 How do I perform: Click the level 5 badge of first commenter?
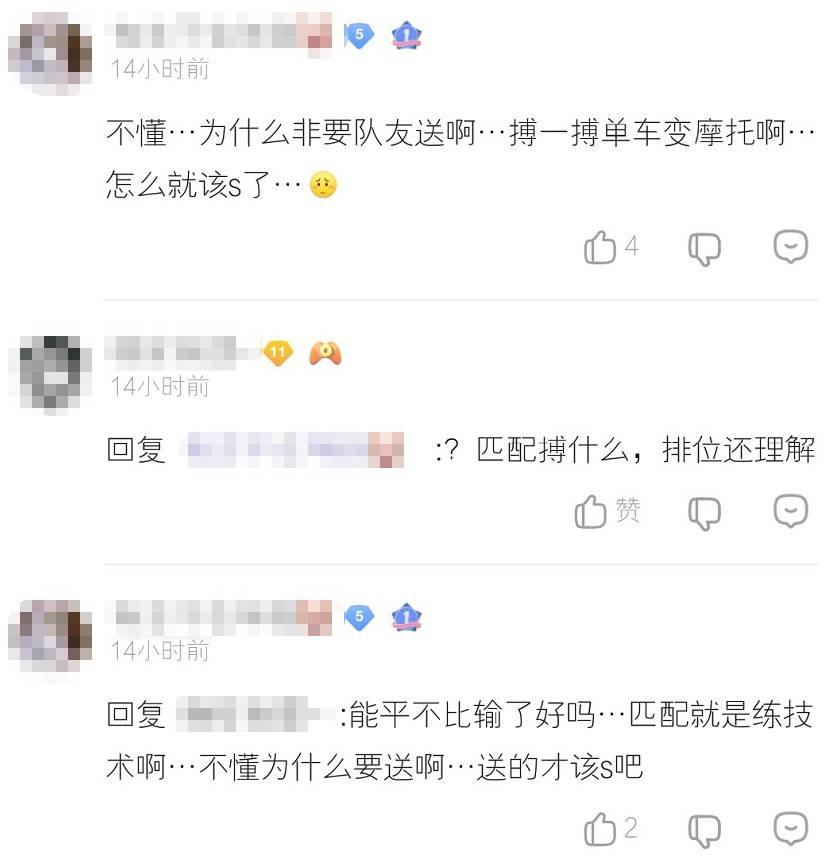tap(359, 35)
